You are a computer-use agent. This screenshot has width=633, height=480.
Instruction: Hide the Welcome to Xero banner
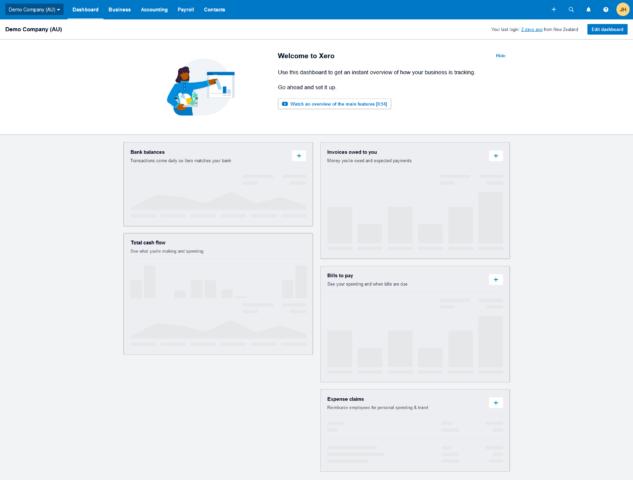[x=500, y=56]
